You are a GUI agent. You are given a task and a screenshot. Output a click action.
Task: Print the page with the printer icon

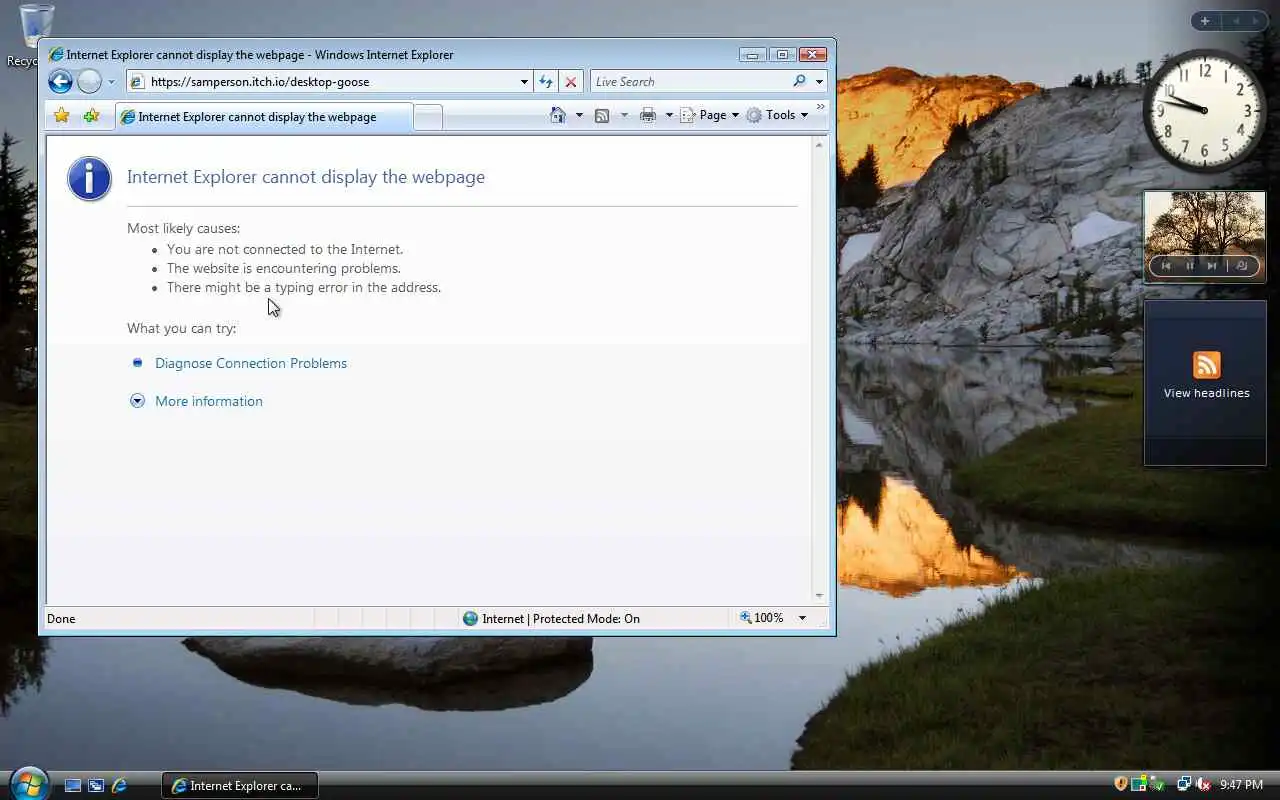point(648,115)
